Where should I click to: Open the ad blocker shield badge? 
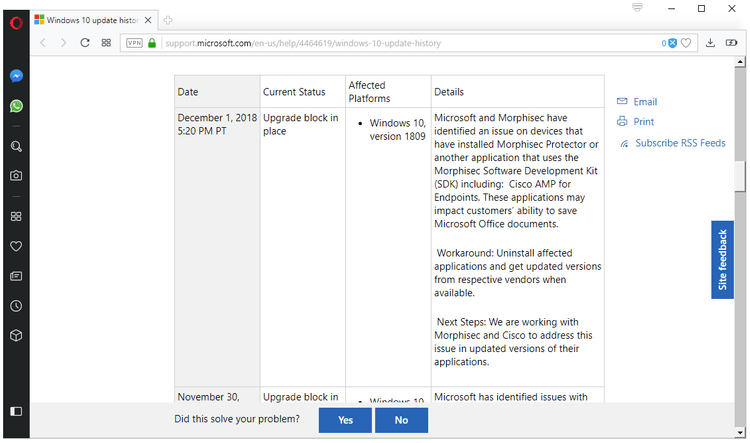click(669, 43)
